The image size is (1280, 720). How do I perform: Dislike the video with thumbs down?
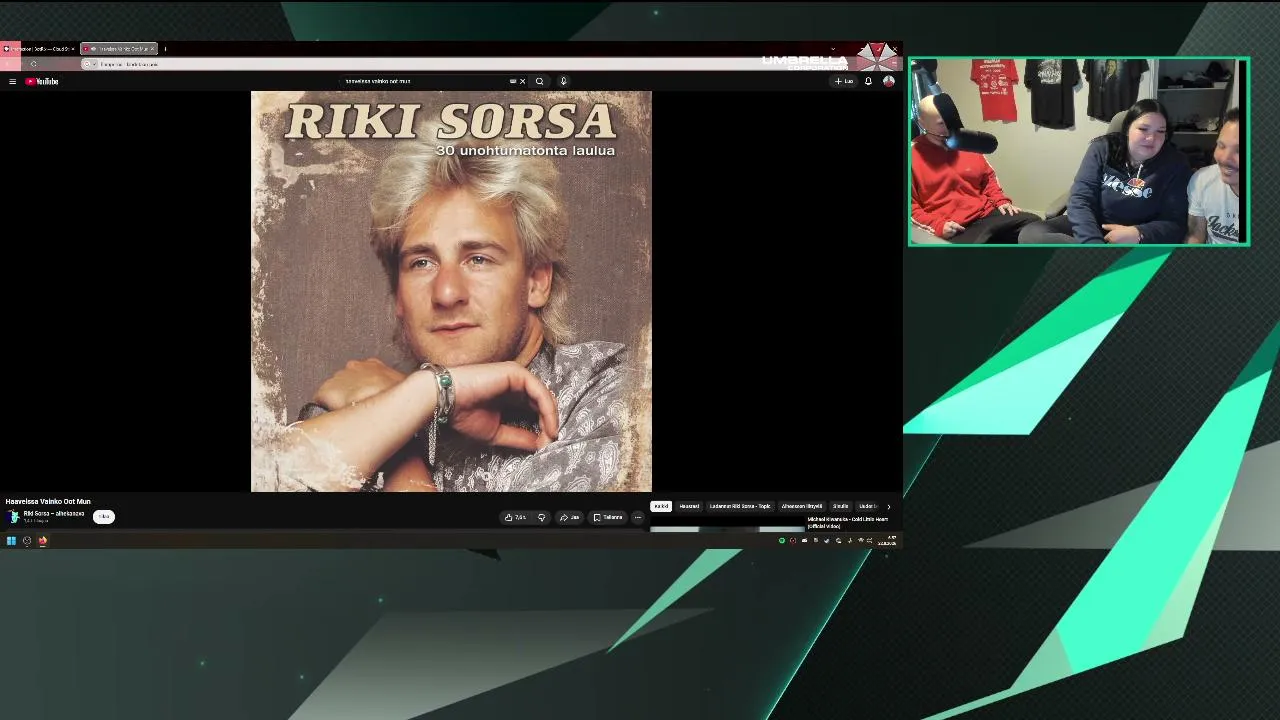tap(541, 517)
